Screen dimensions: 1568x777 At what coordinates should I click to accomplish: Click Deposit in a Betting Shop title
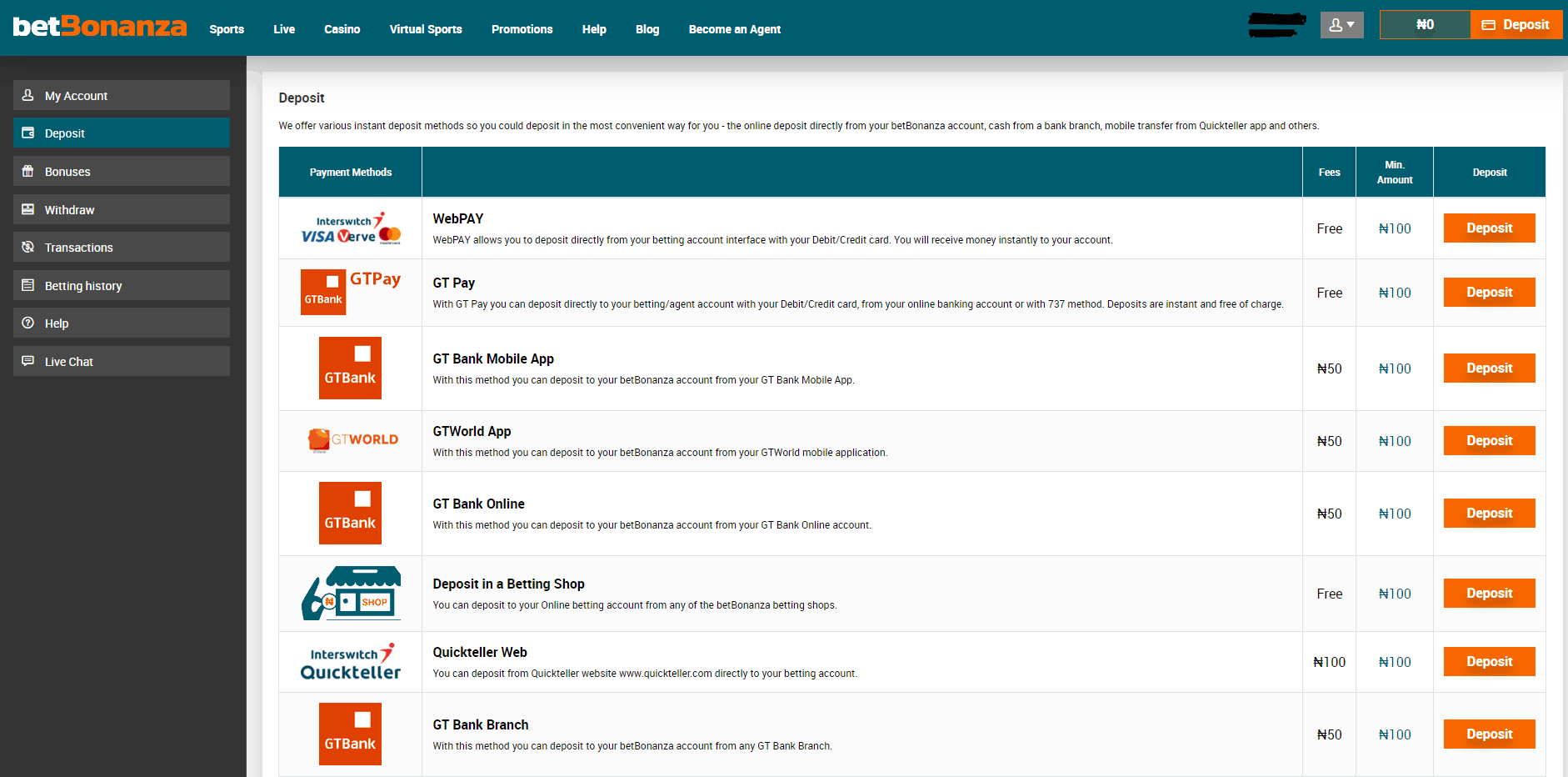[509, 584]
